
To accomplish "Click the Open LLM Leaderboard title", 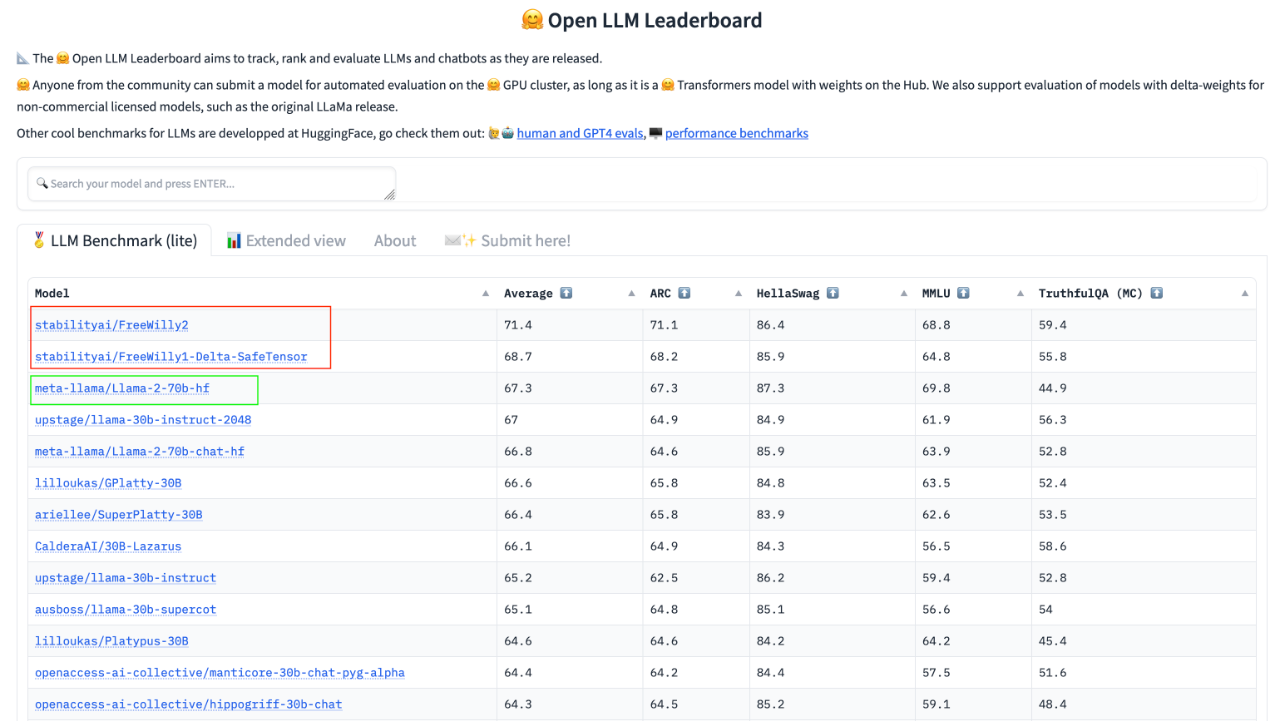I will [641, 20].
